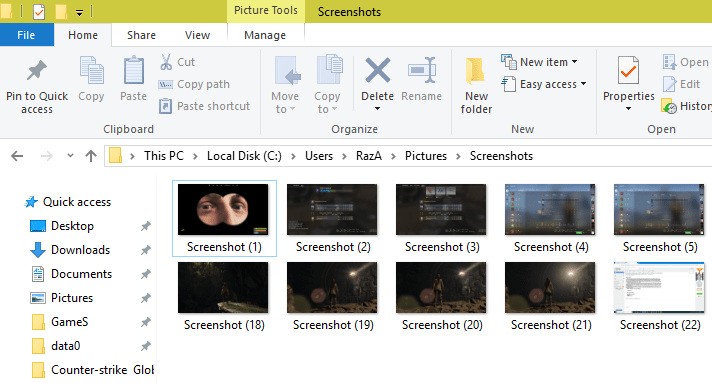Click the new folder icon in title bar
The height and width of the screenshot is (383, 712).
coord(61,11)
